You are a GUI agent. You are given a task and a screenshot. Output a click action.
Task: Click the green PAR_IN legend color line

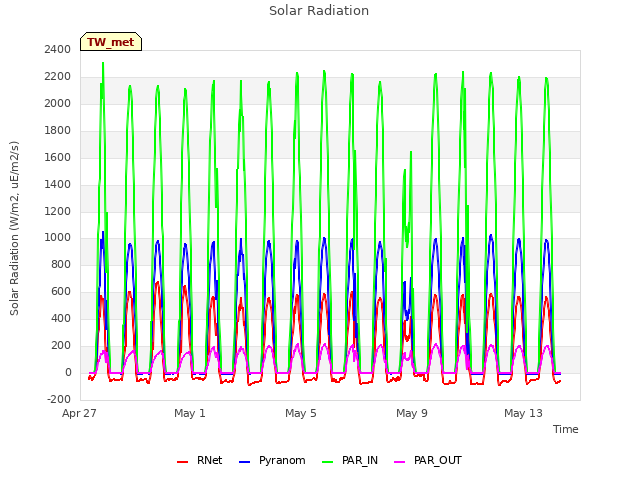(x=327, y=462)
